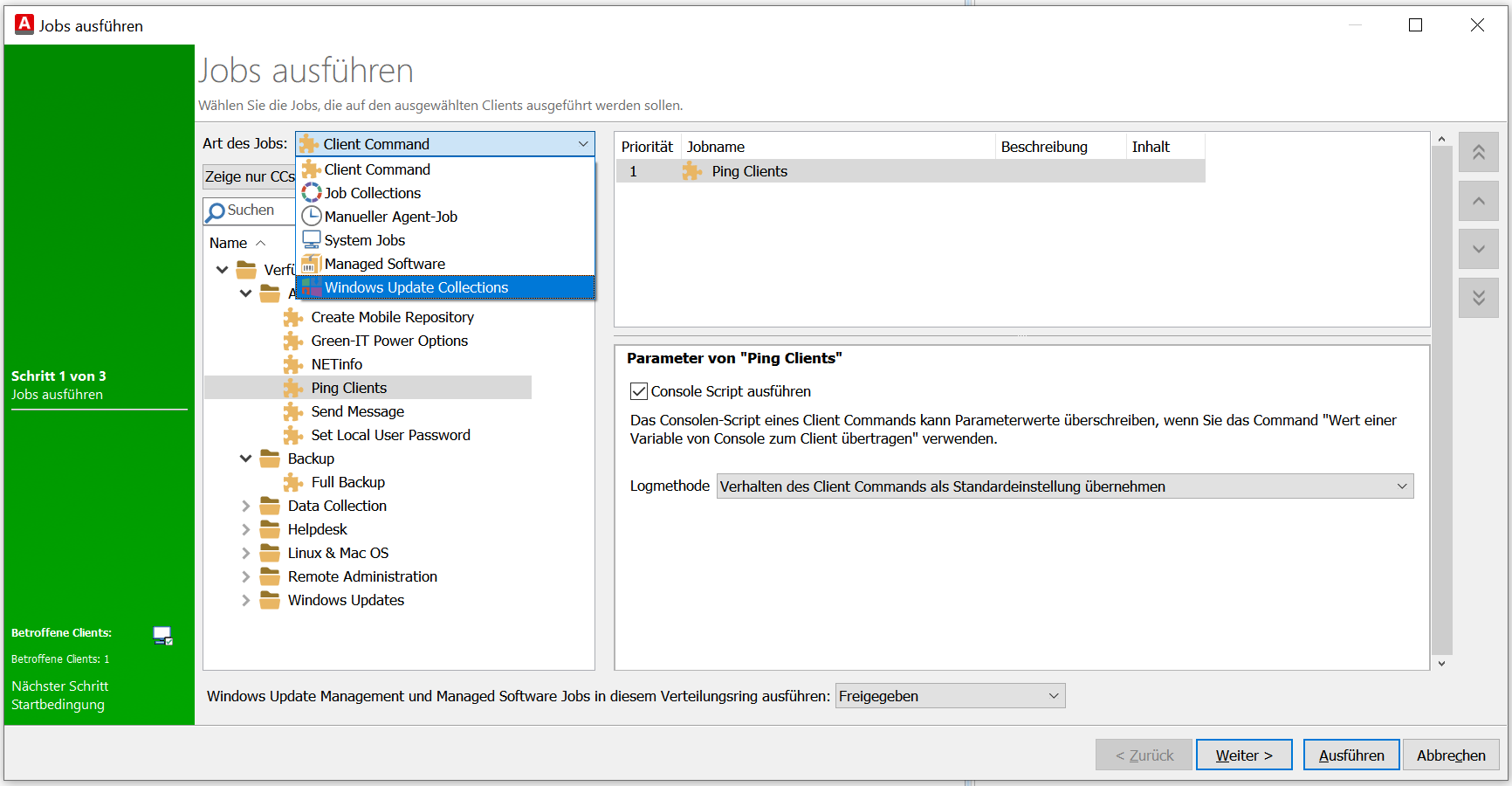Click the Weiter button

pyautogui.click(x=1243, y=755)
